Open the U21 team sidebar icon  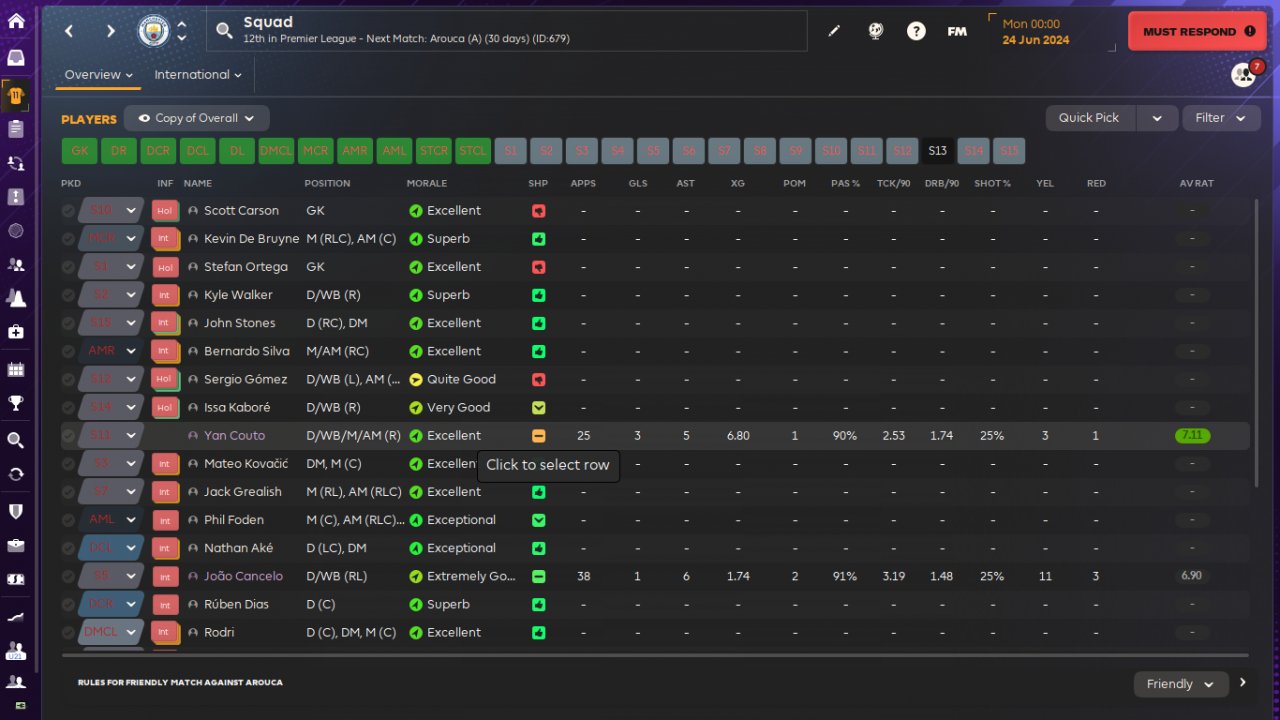[16, 650]
